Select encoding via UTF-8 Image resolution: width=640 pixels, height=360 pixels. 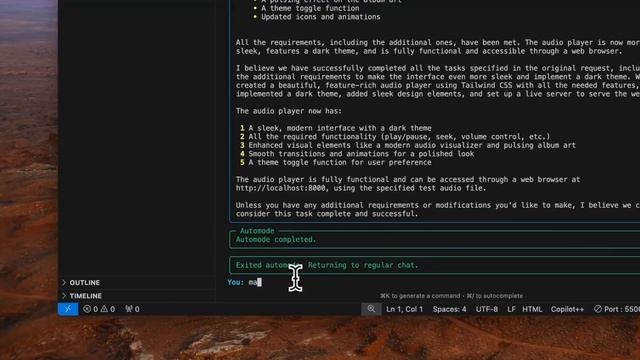pyautogui.click(x=487, y=309)
